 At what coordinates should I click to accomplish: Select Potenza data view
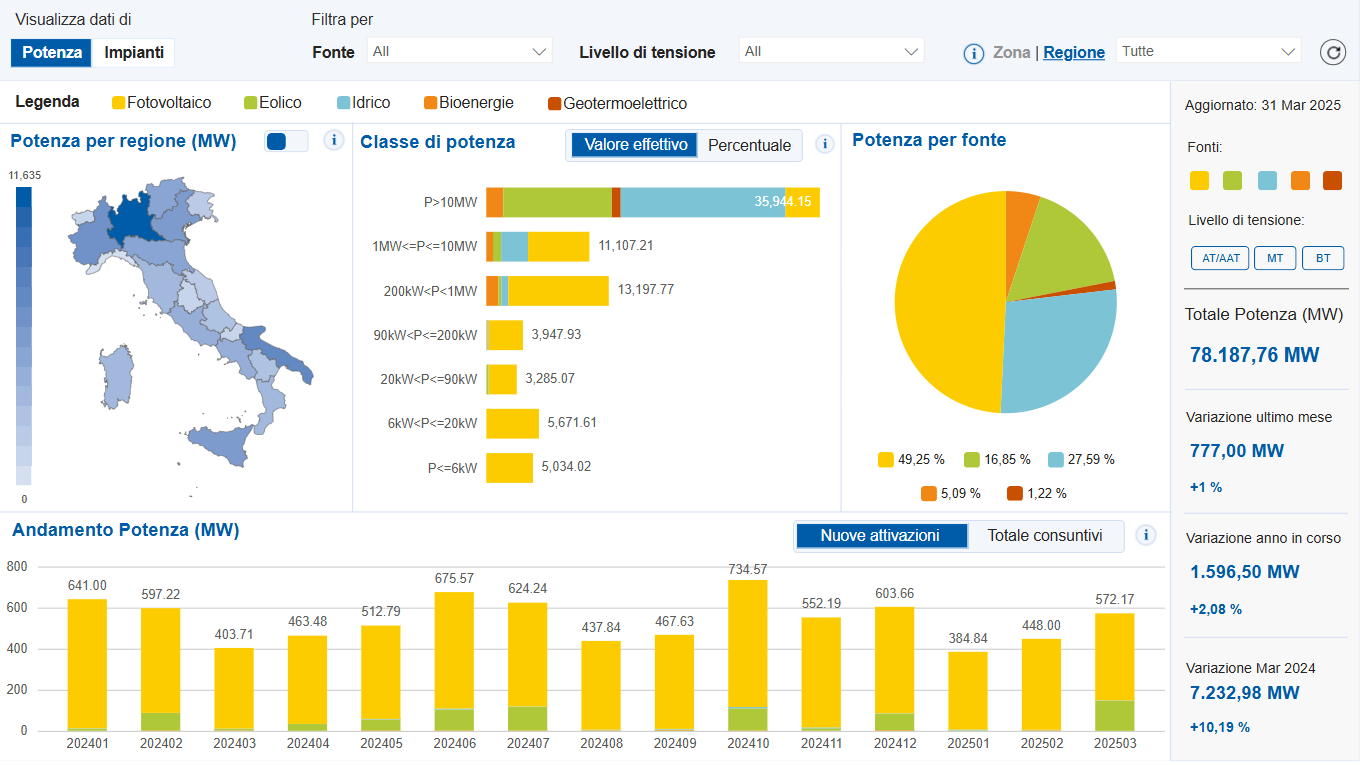(x=52, y=52)
